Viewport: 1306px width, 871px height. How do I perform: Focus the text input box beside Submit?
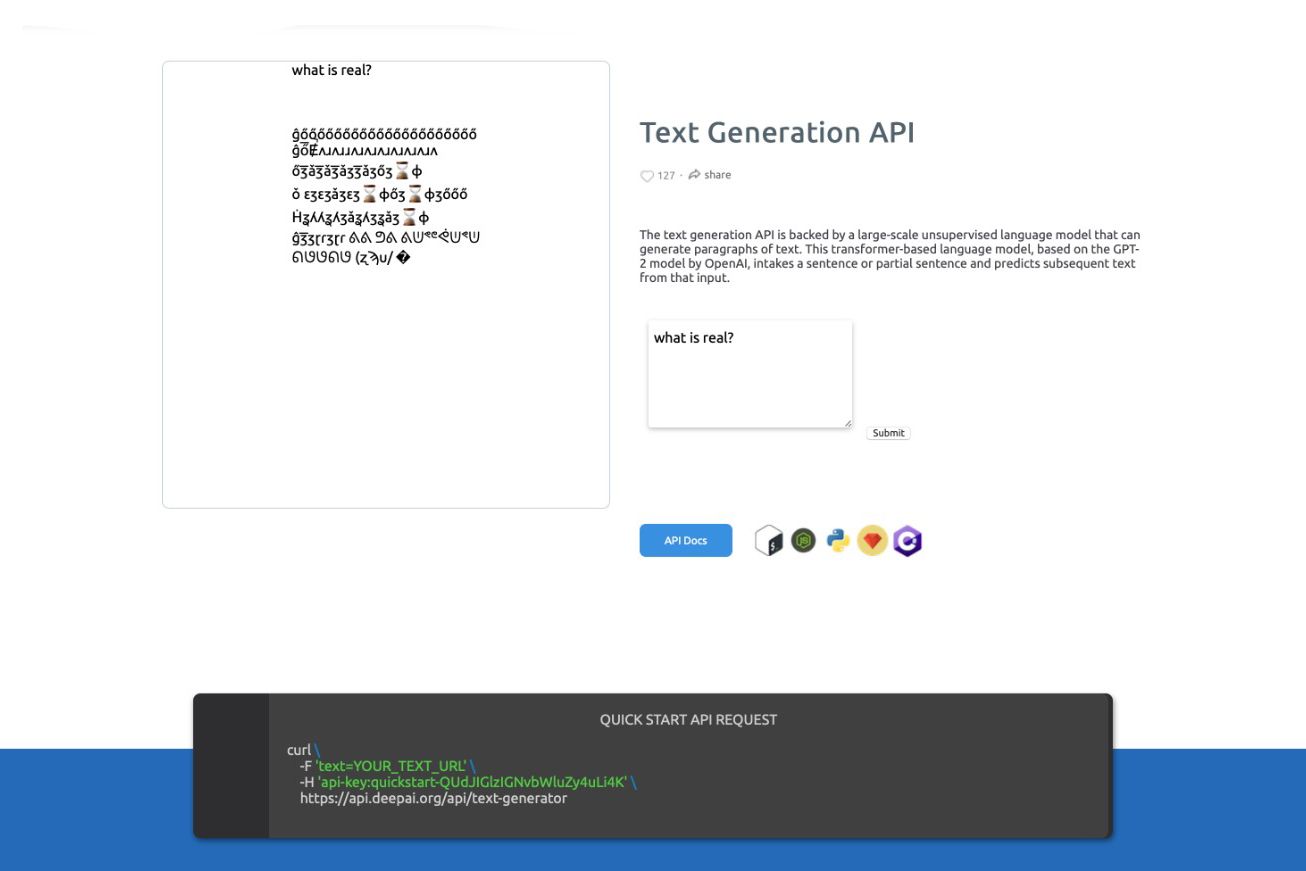point(750,374)
